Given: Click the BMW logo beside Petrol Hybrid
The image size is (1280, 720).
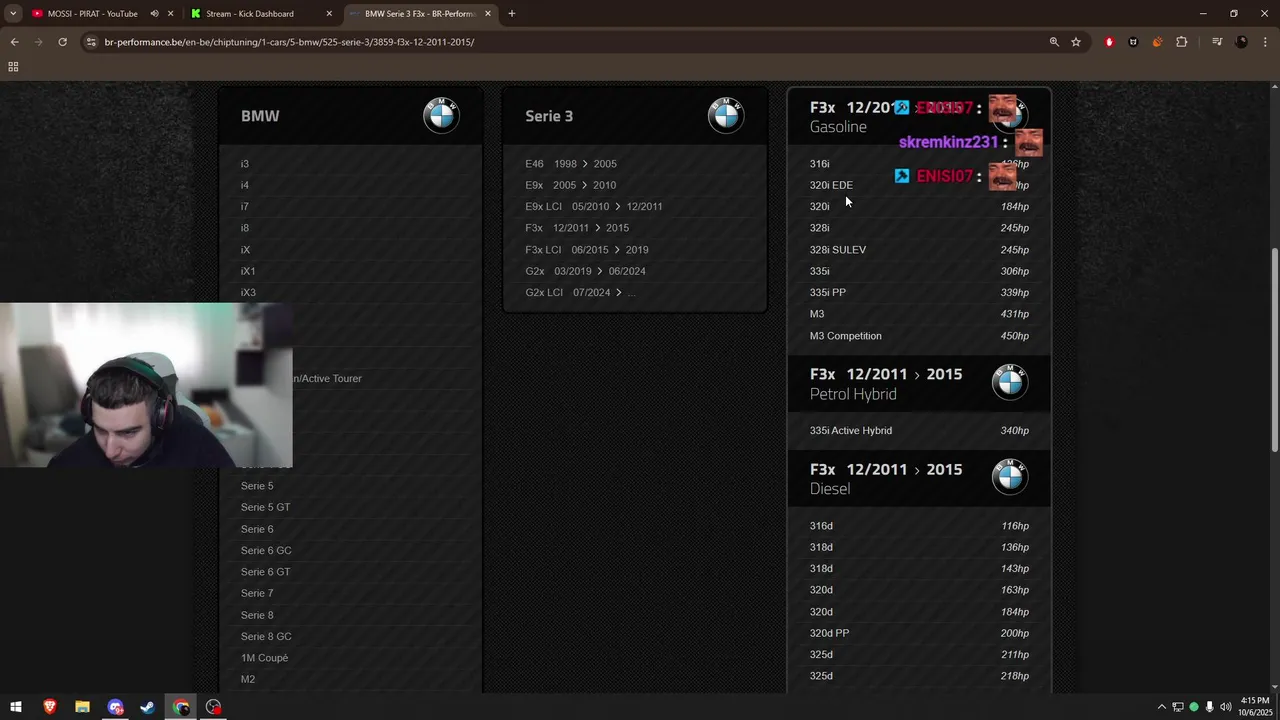Looking at the screenshot, I should [1010, 382].
